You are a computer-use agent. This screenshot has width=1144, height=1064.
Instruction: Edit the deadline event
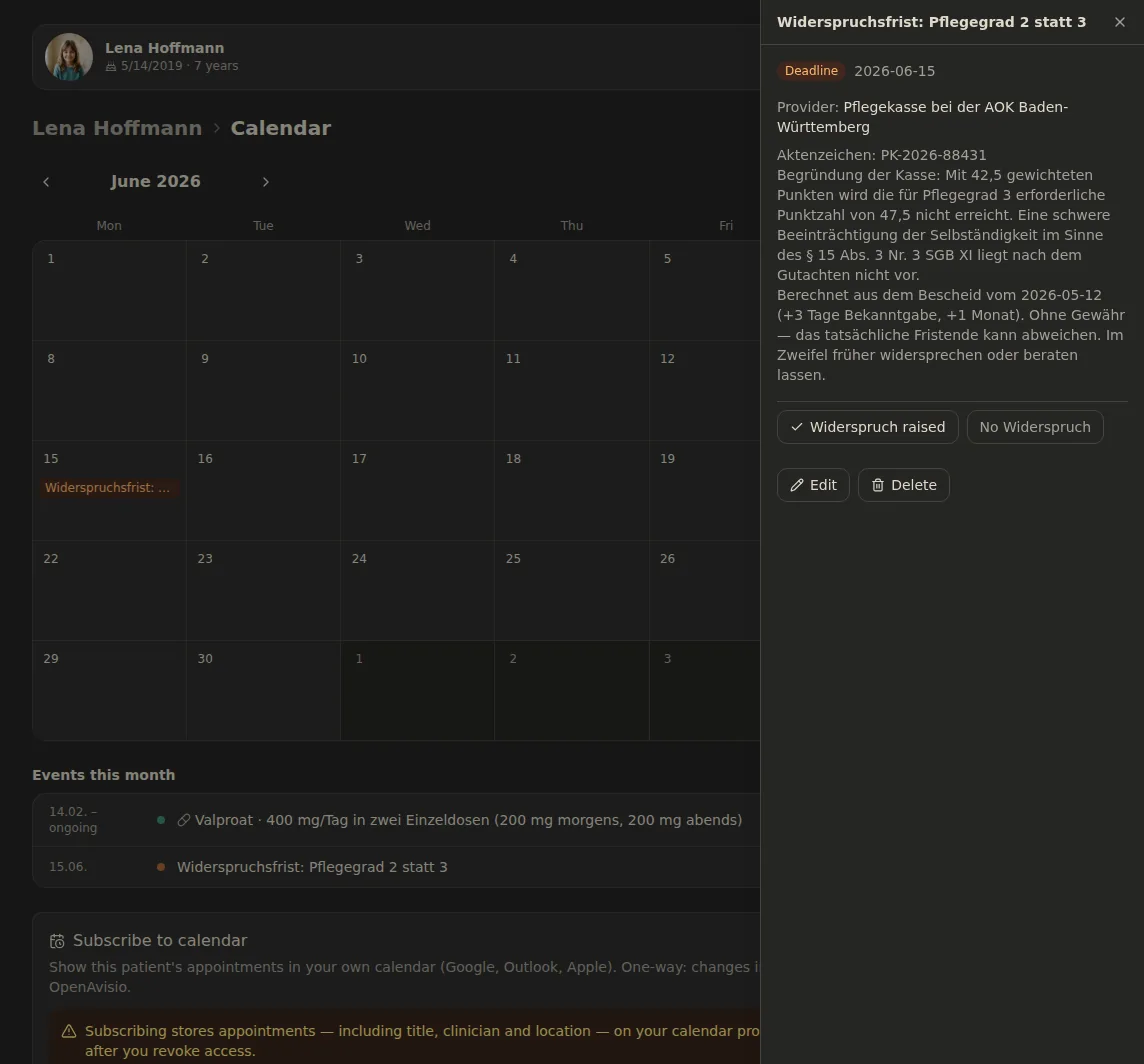click(x=813, y=485)
